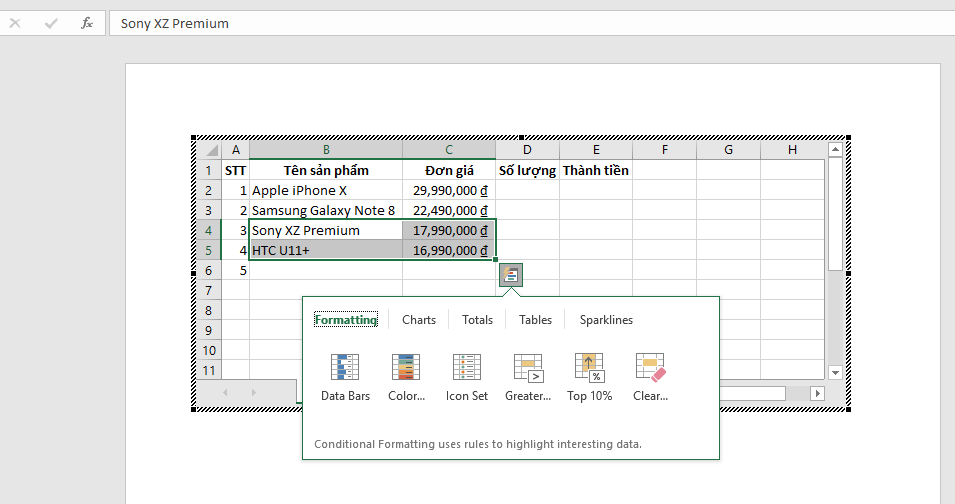Click the Quick Analysis button
The height and width of the screenshot is (504, 955).
coord(511,275)
